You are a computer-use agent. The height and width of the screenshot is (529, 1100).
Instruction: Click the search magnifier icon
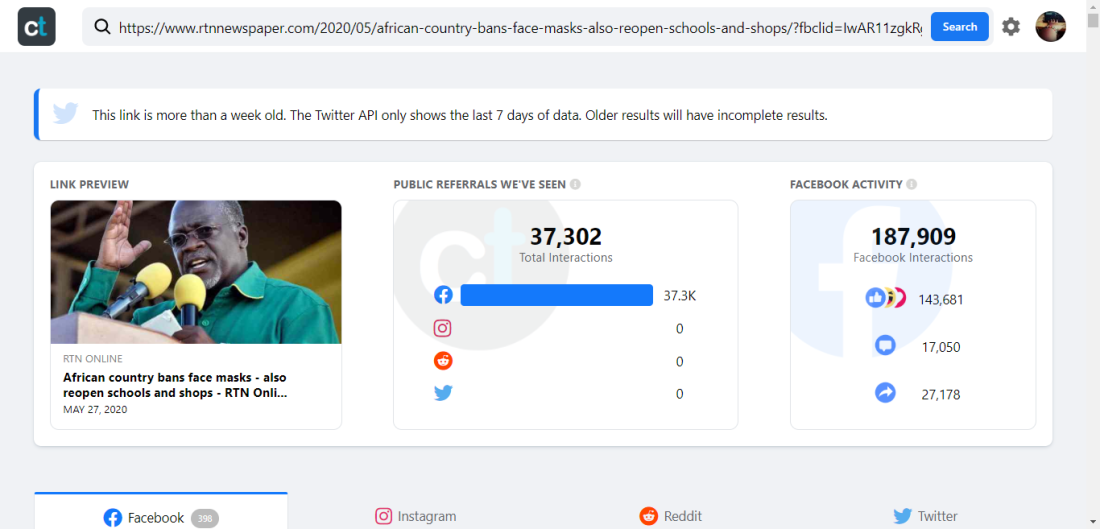pyautogui.click(x=102, y=27)
